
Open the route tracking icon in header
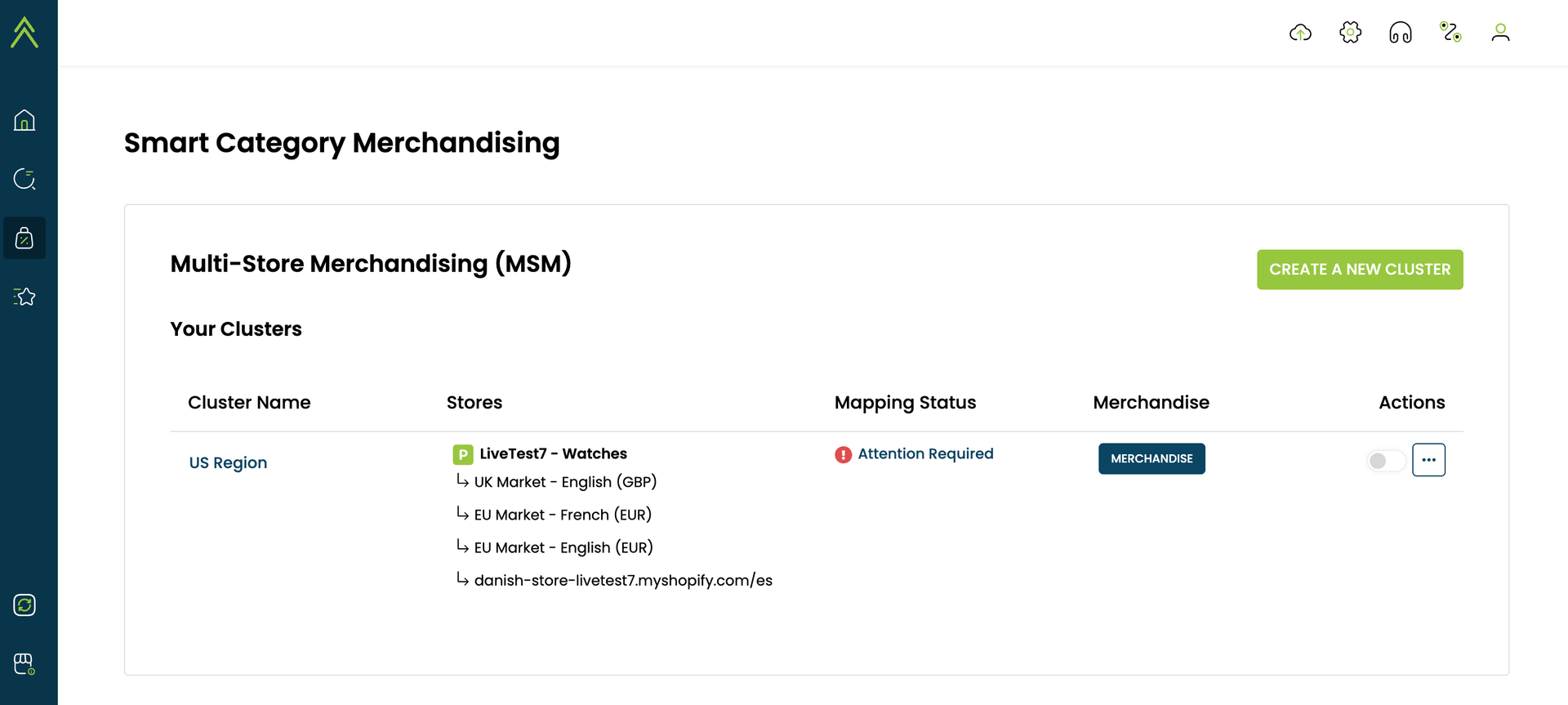tap(1450, 33)
